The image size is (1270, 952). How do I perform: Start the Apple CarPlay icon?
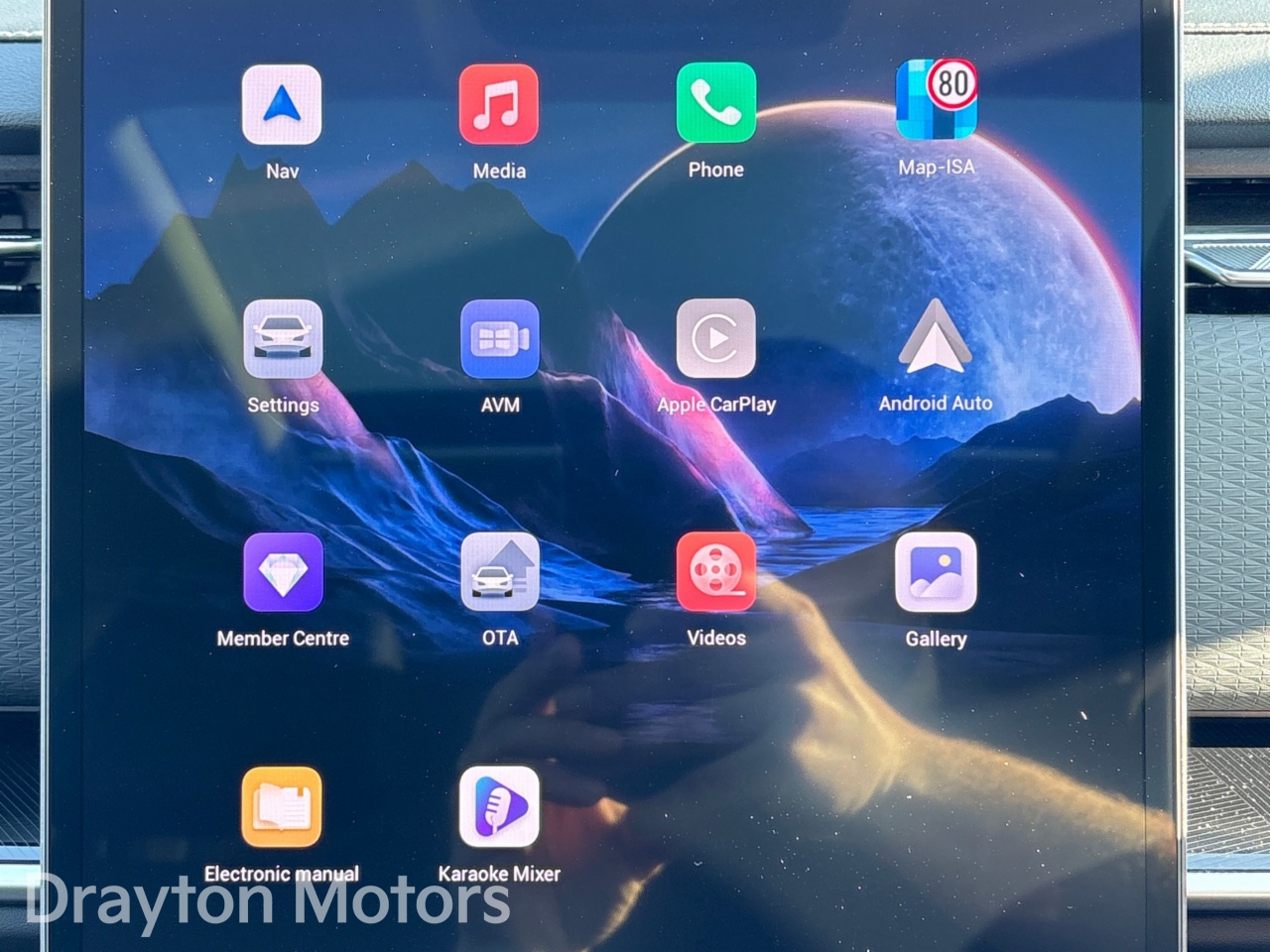pos(715,338)
